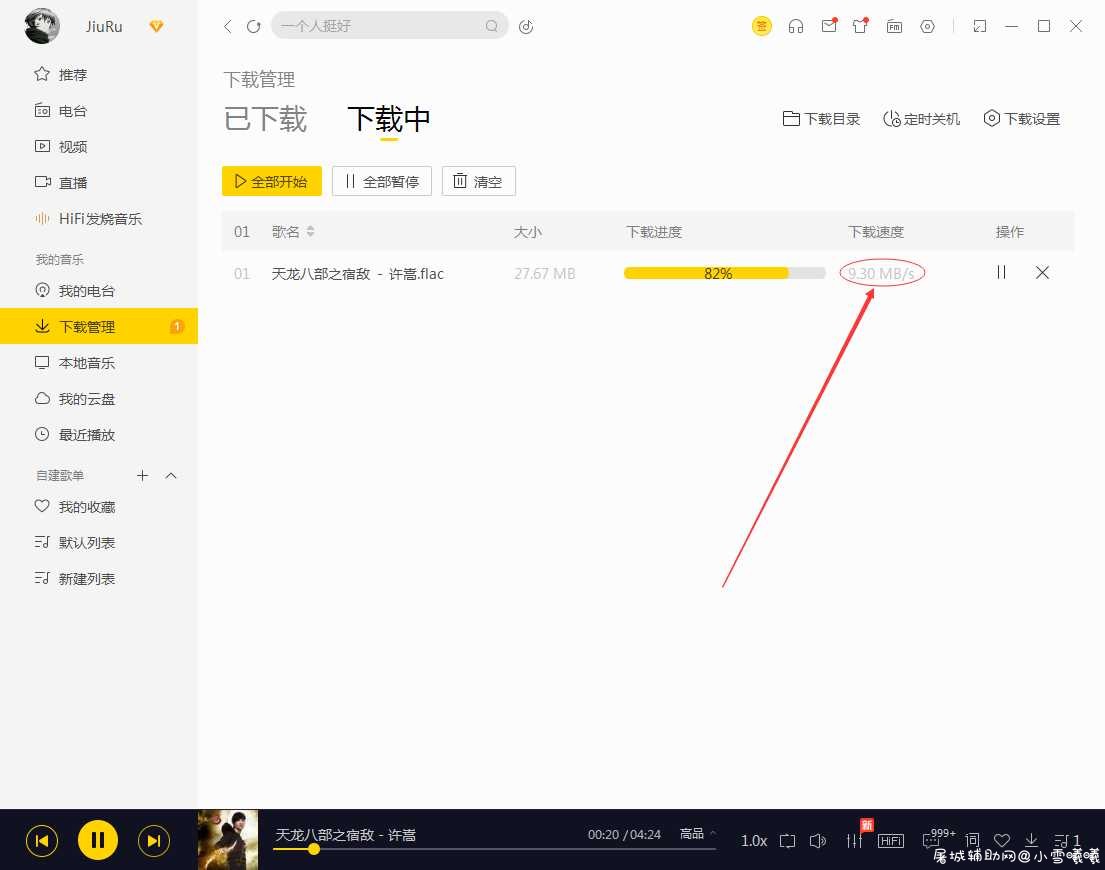1105x870 pixels.
Task: Open the headphone sound effects icon
Action: (x=796, y=27)
